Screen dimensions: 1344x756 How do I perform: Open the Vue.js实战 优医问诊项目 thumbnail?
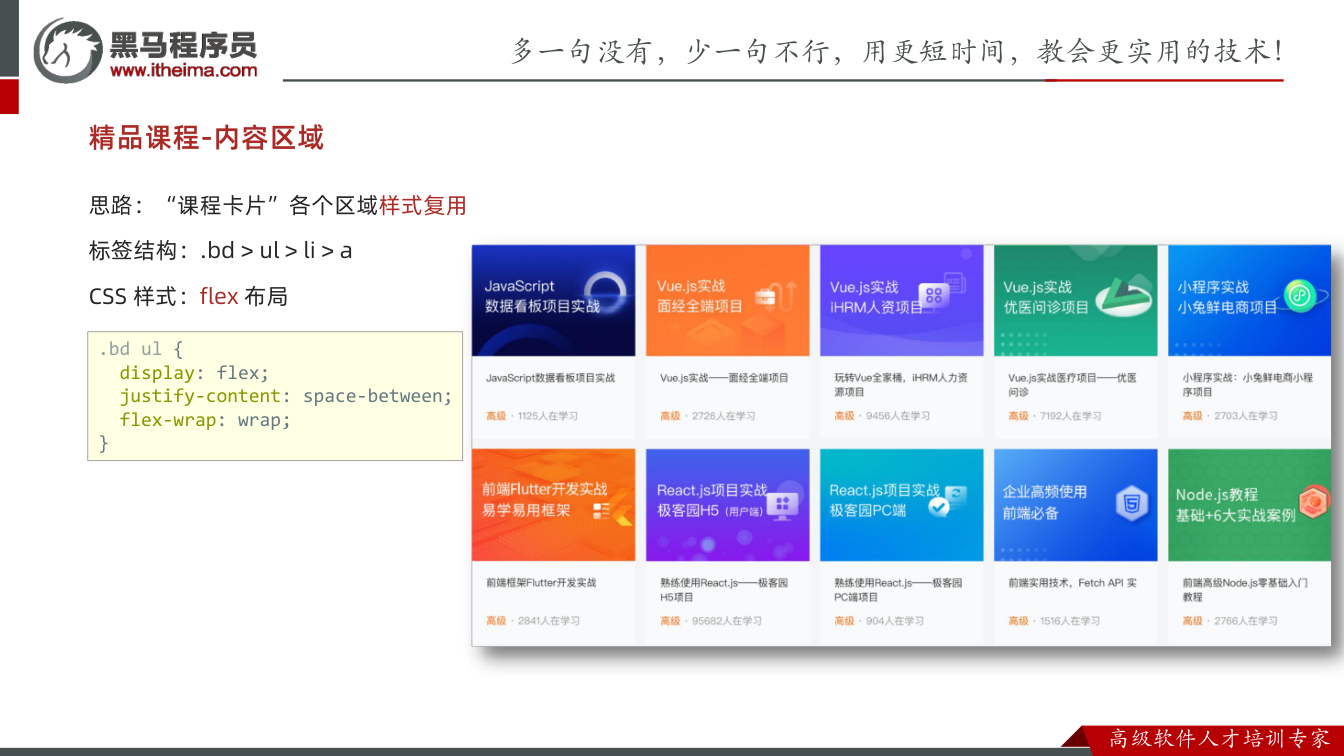coord(1076,300)
